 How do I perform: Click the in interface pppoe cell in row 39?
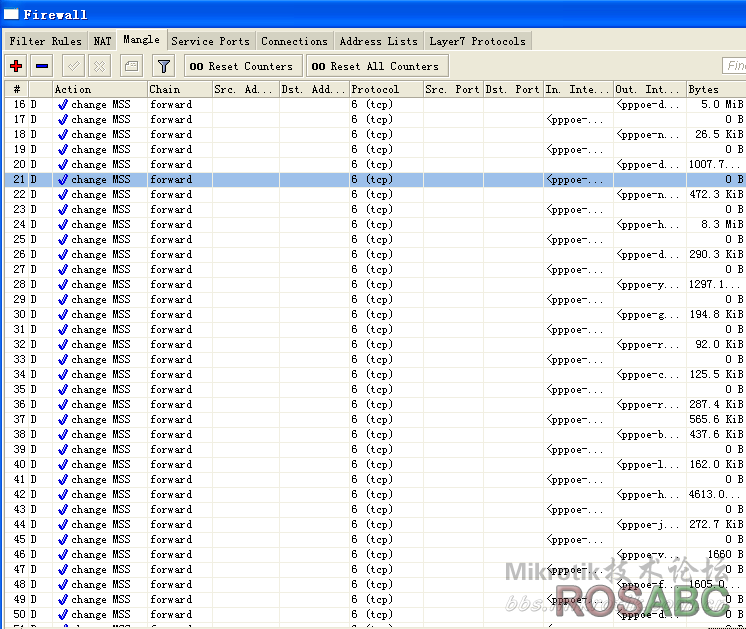tap(578, 450)
